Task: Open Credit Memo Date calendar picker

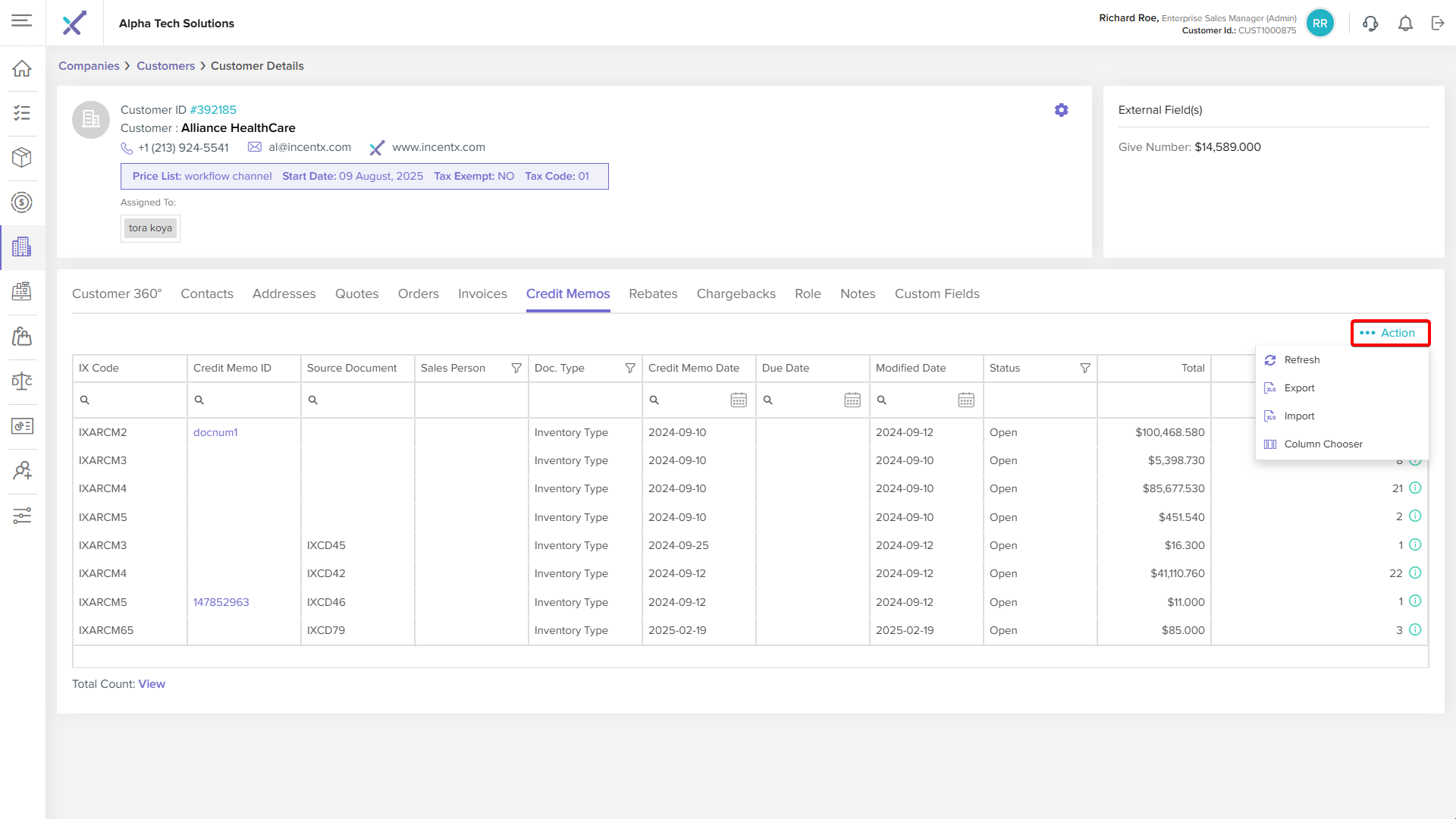Action: 738,400
